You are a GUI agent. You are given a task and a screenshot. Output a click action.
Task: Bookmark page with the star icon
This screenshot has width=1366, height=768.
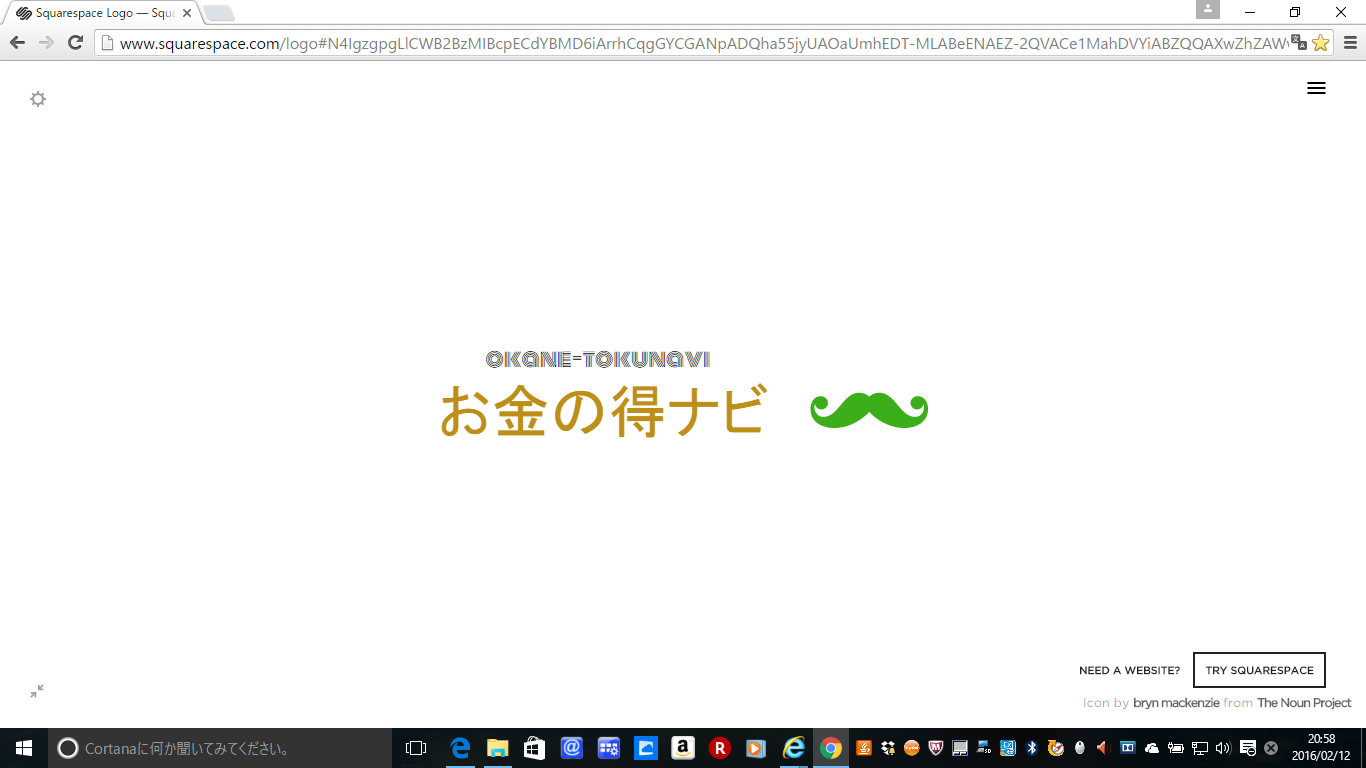(x=1320, y=42)
